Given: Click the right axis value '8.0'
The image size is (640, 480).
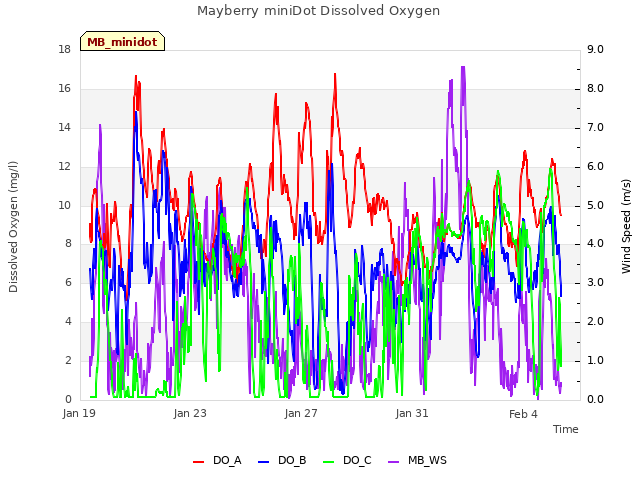Looking at the screenshot, I should tap(595, 89).
